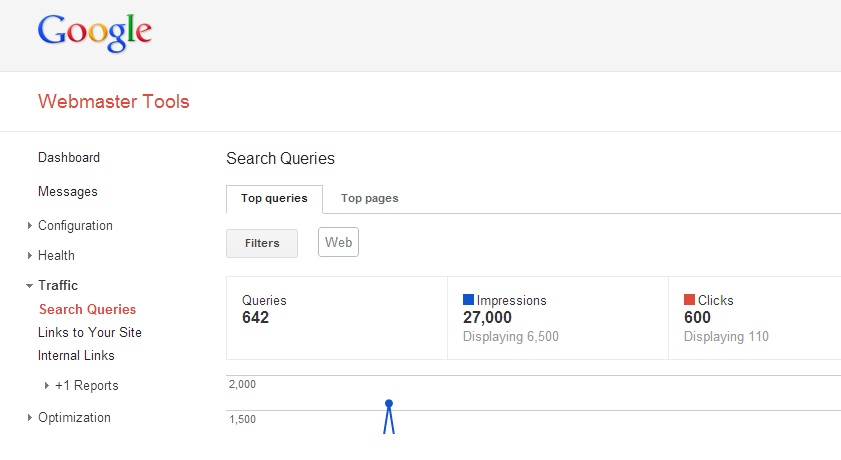Click the 2,000 axis label
The height and width of the screenshot is (460, 841).
242,384
